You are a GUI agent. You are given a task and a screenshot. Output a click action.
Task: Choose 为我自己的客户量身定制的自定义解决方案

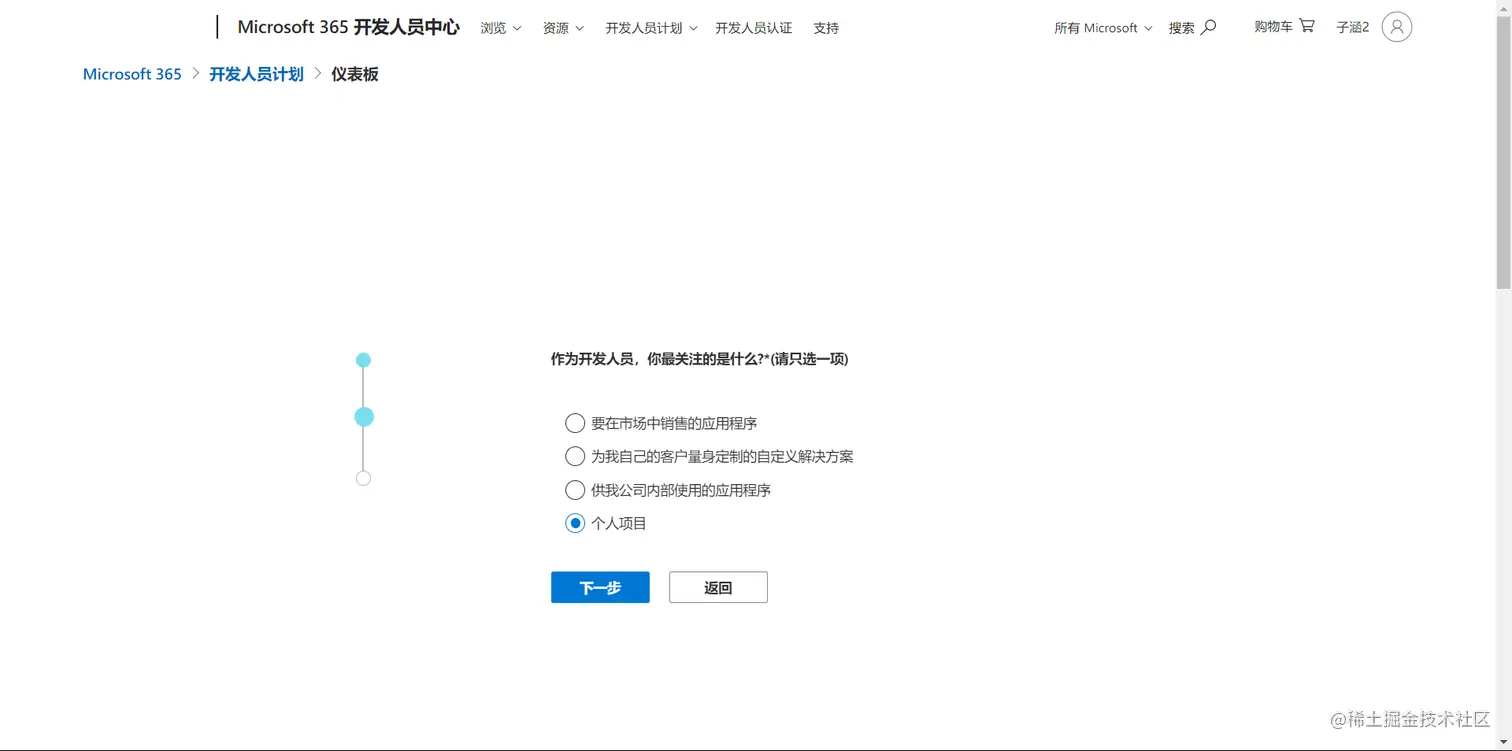pyautogui.click(x=575, y=456)
